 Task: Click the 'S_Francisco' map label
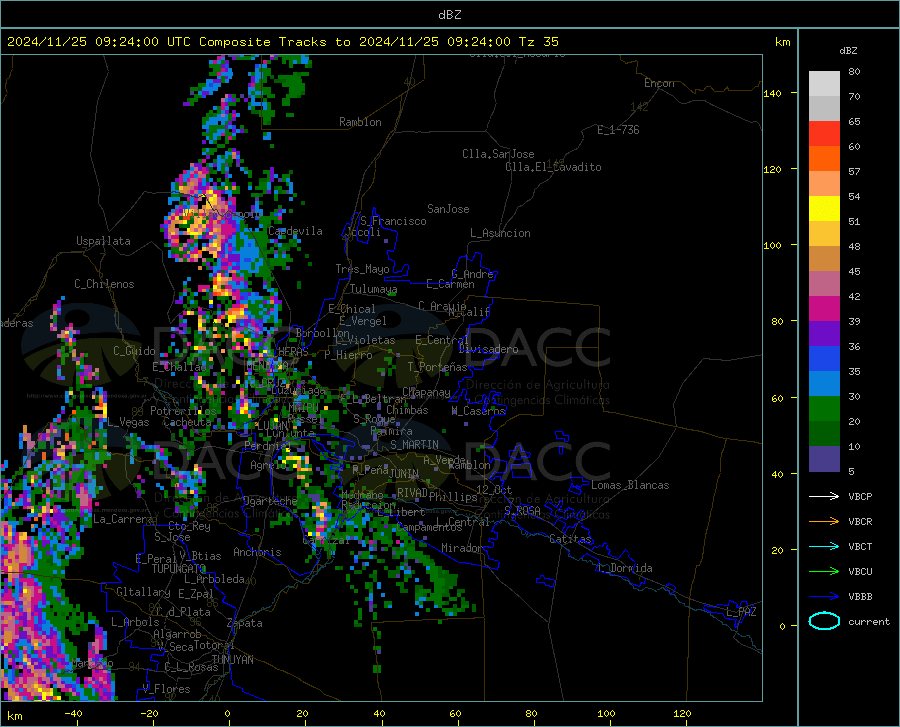[x=394, y=221]
